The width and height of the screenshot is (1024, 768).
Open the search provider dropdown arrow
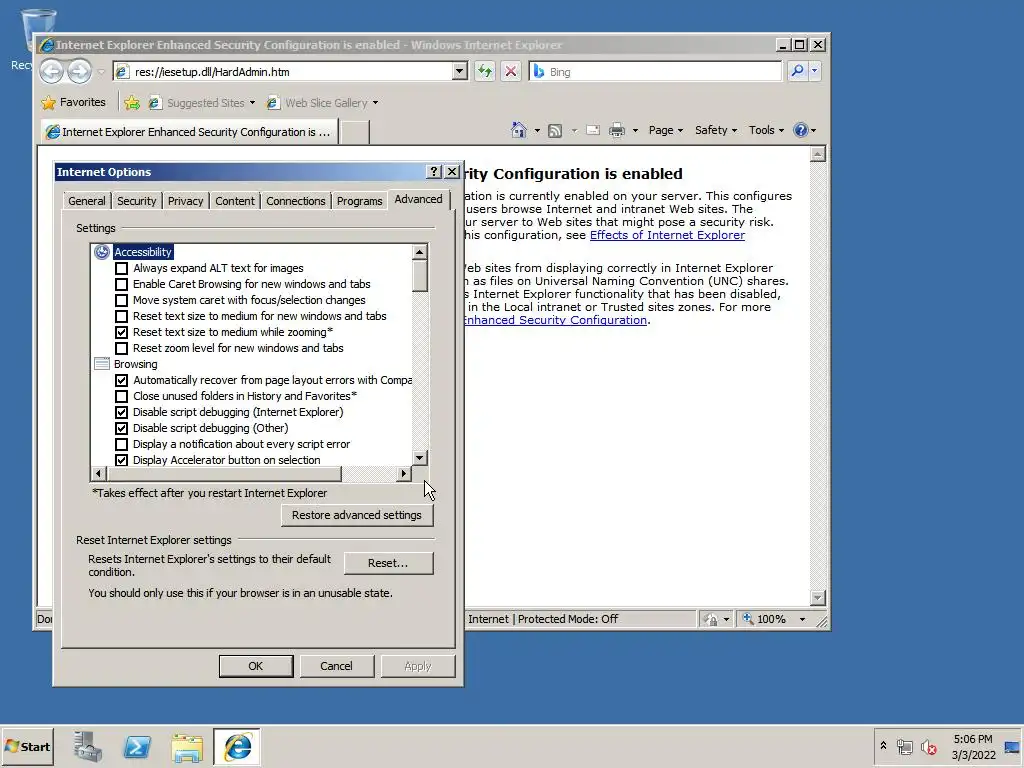click(814, 71)
